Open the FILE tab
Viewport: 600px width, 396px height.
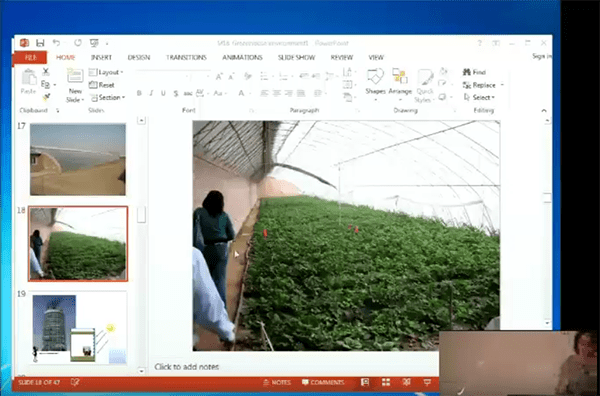(30, 57)
